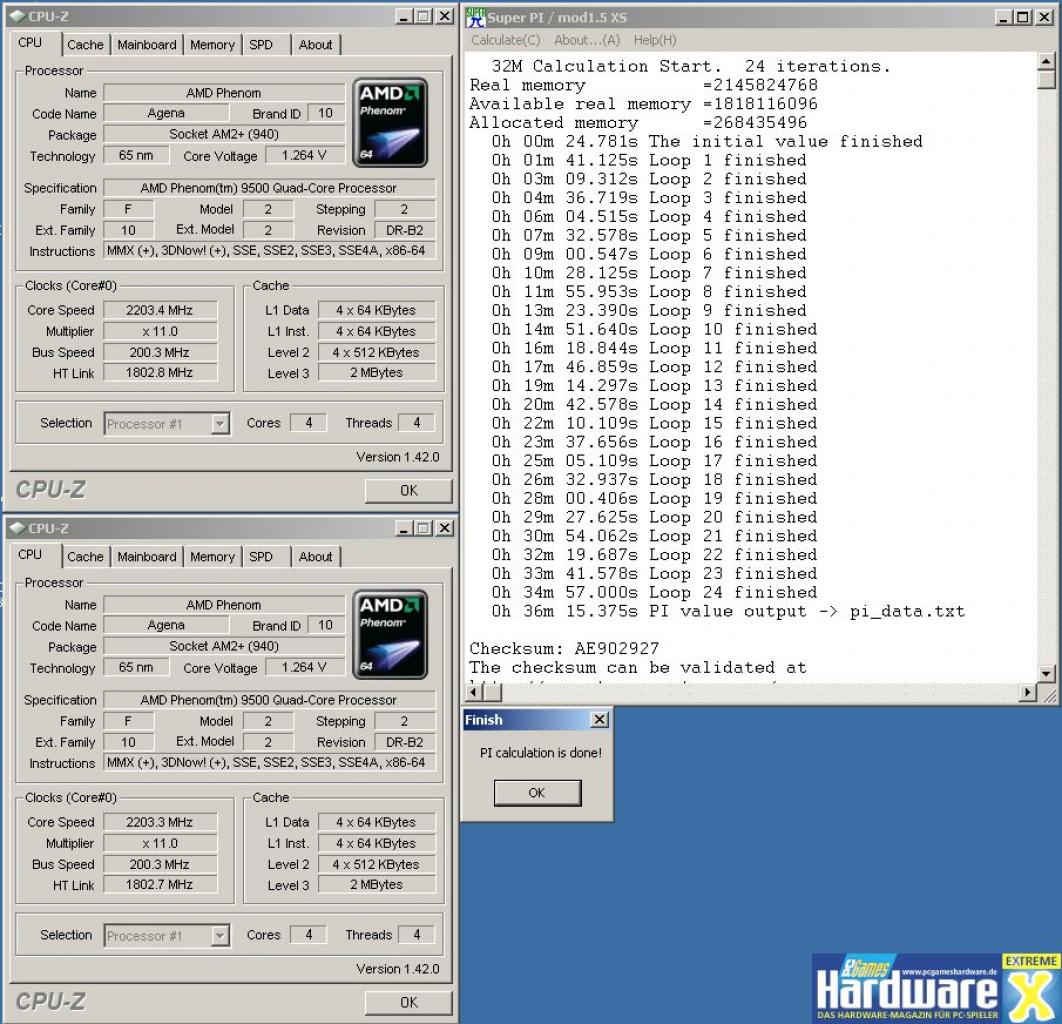
Task: Open Processor #1 dropdown in top CPU-Z
Action: pyautogui.click(x=219, y=424)
